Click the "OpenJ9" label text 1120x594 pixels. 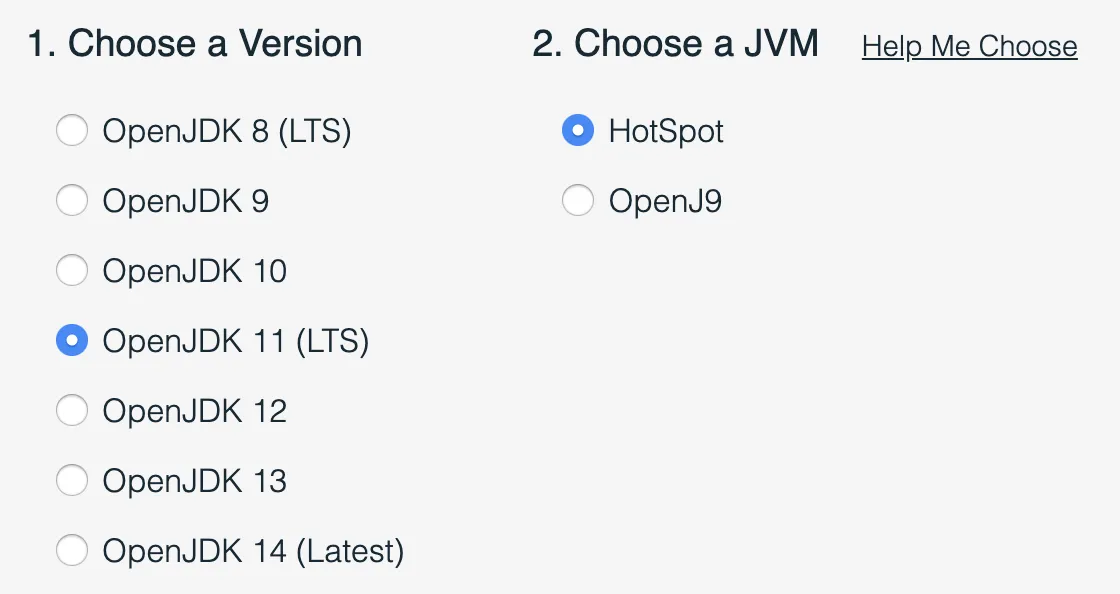click(665, 201)
